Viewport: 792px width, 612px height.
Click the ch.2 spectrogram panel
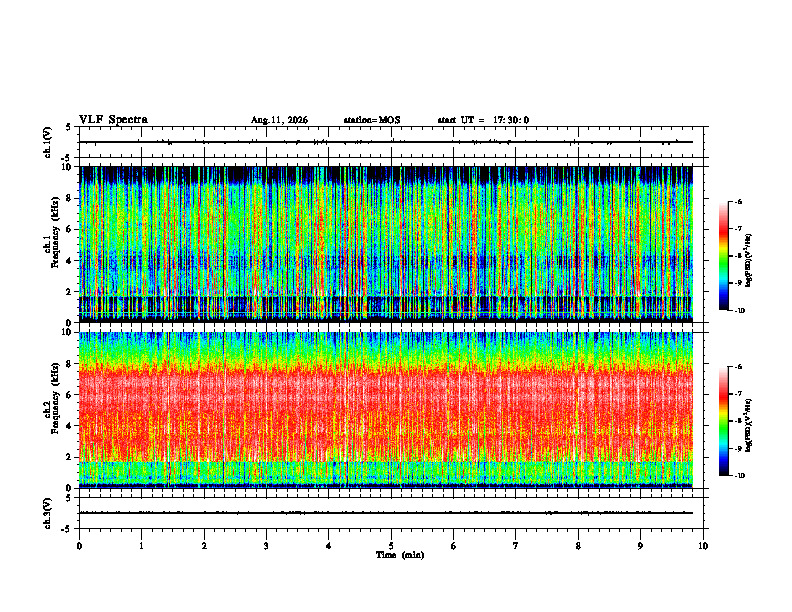coord(386,410)
